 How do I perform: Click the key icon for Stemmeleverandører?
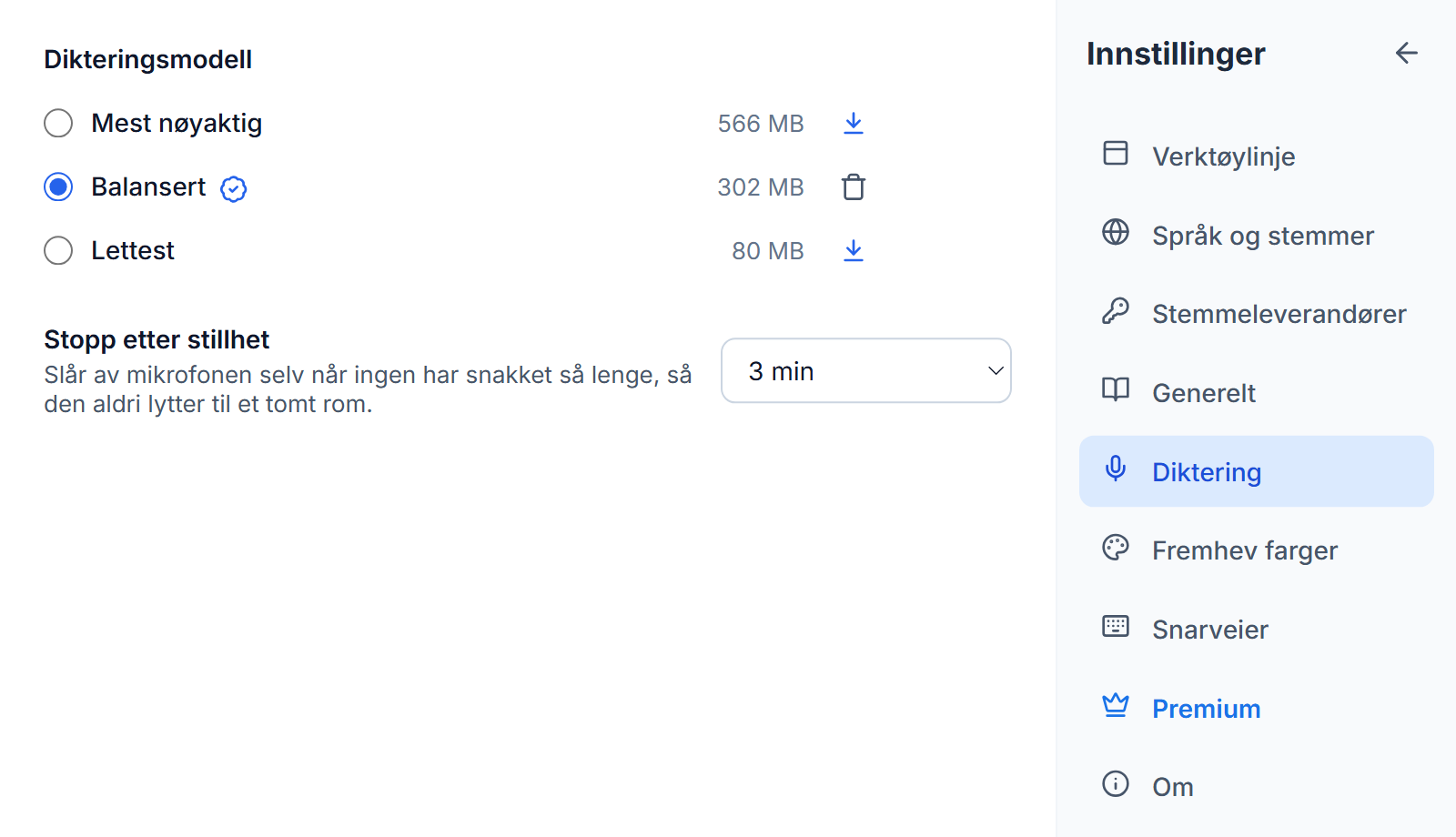[1116, 312]
